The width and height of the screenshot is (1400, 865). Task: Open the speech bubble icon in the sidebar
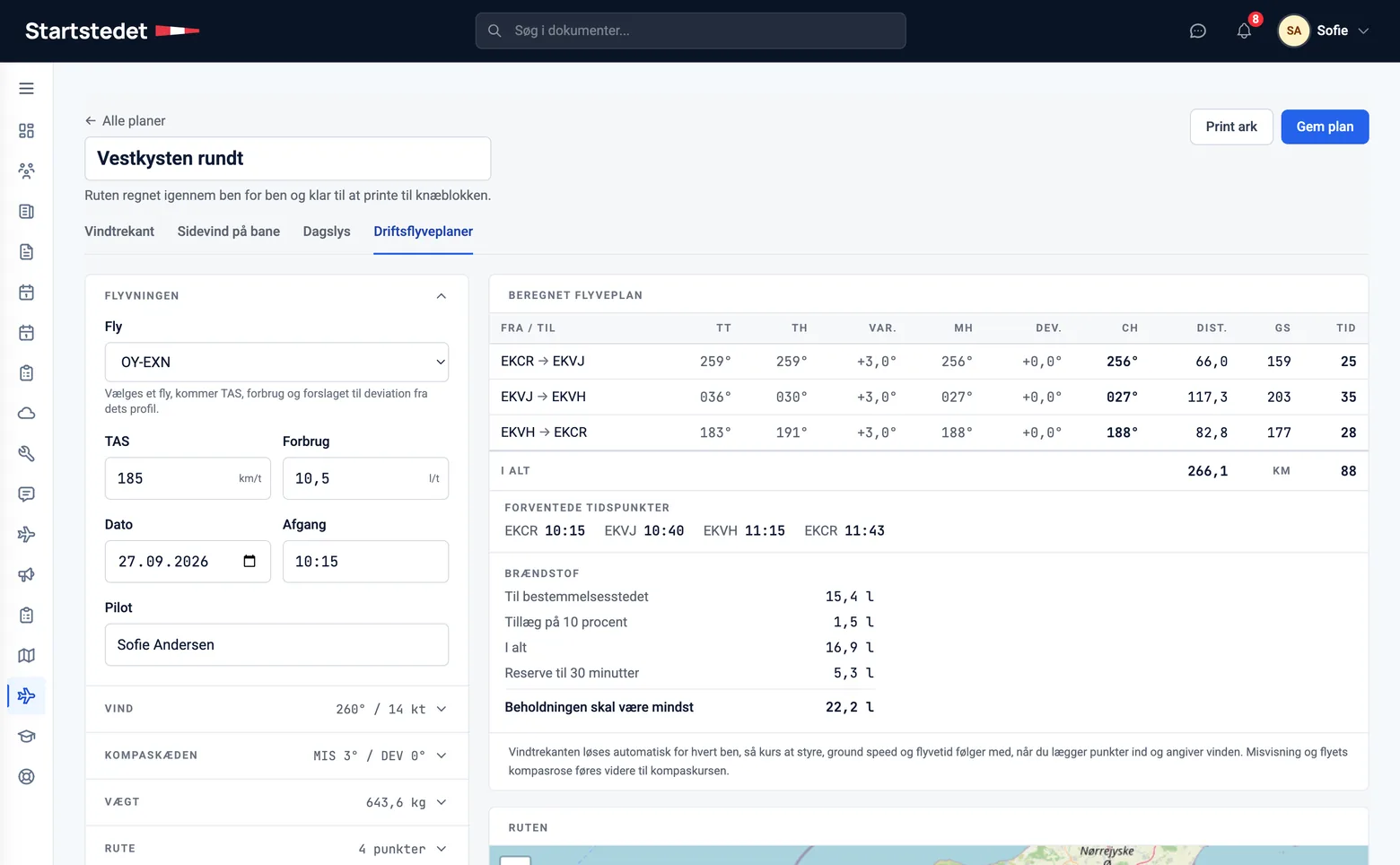click(27, 494)
